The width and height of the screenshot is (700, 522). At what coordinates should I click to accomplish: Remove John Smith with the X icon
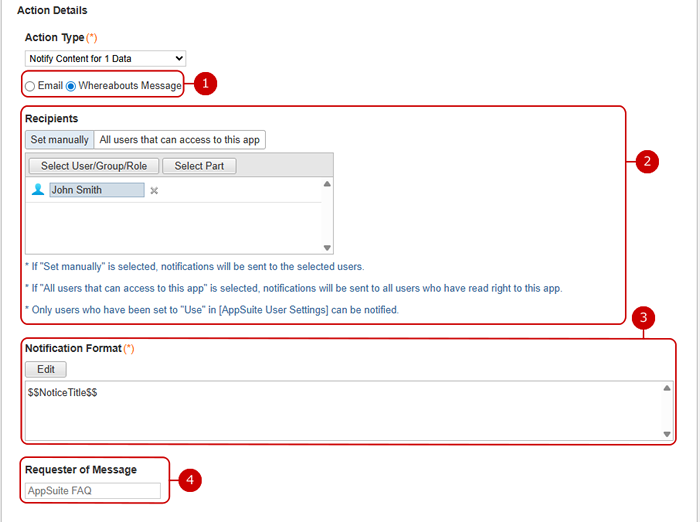pos(154,191)
